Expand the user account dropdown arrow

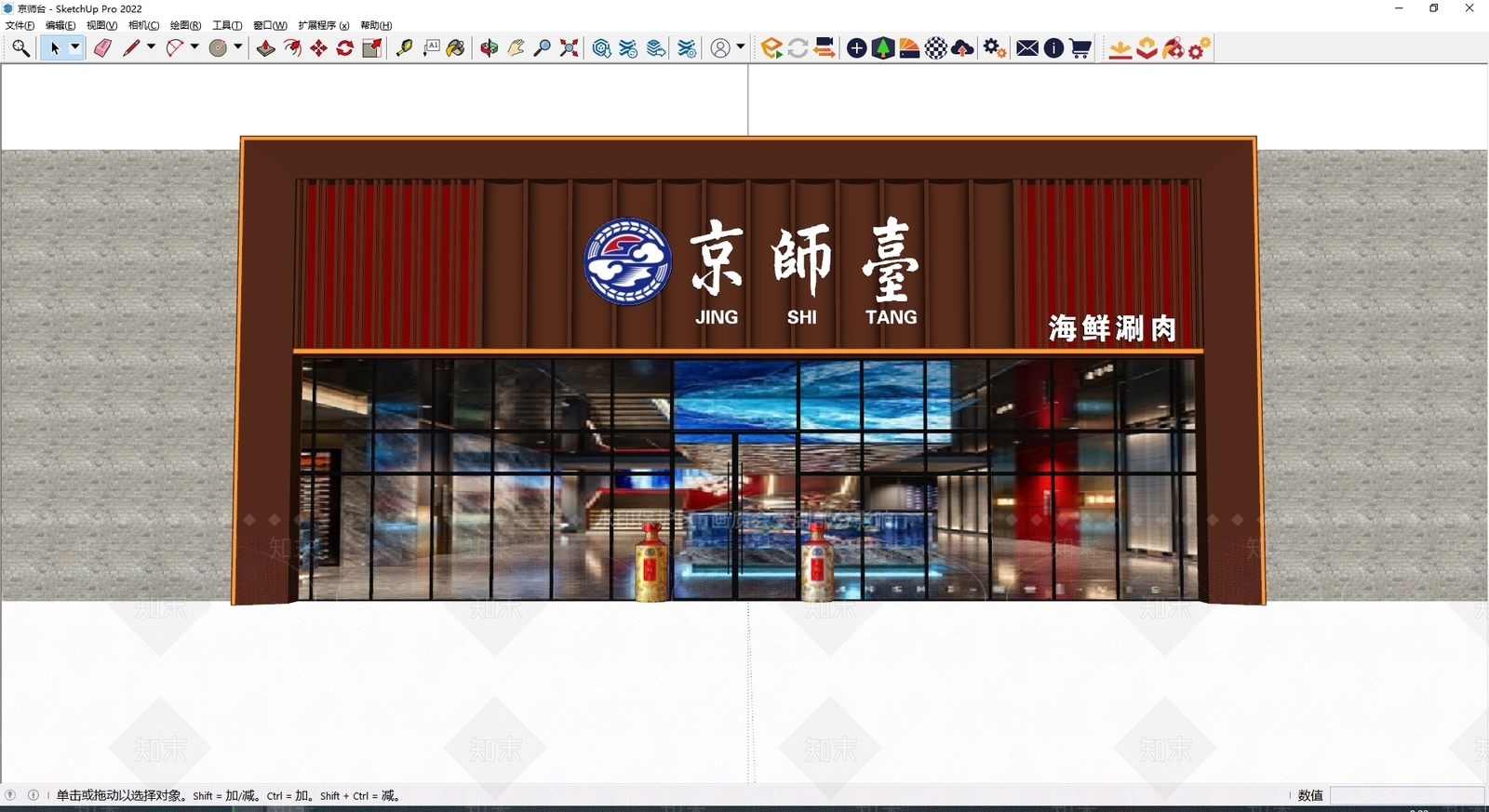click(x=741, y=47)
